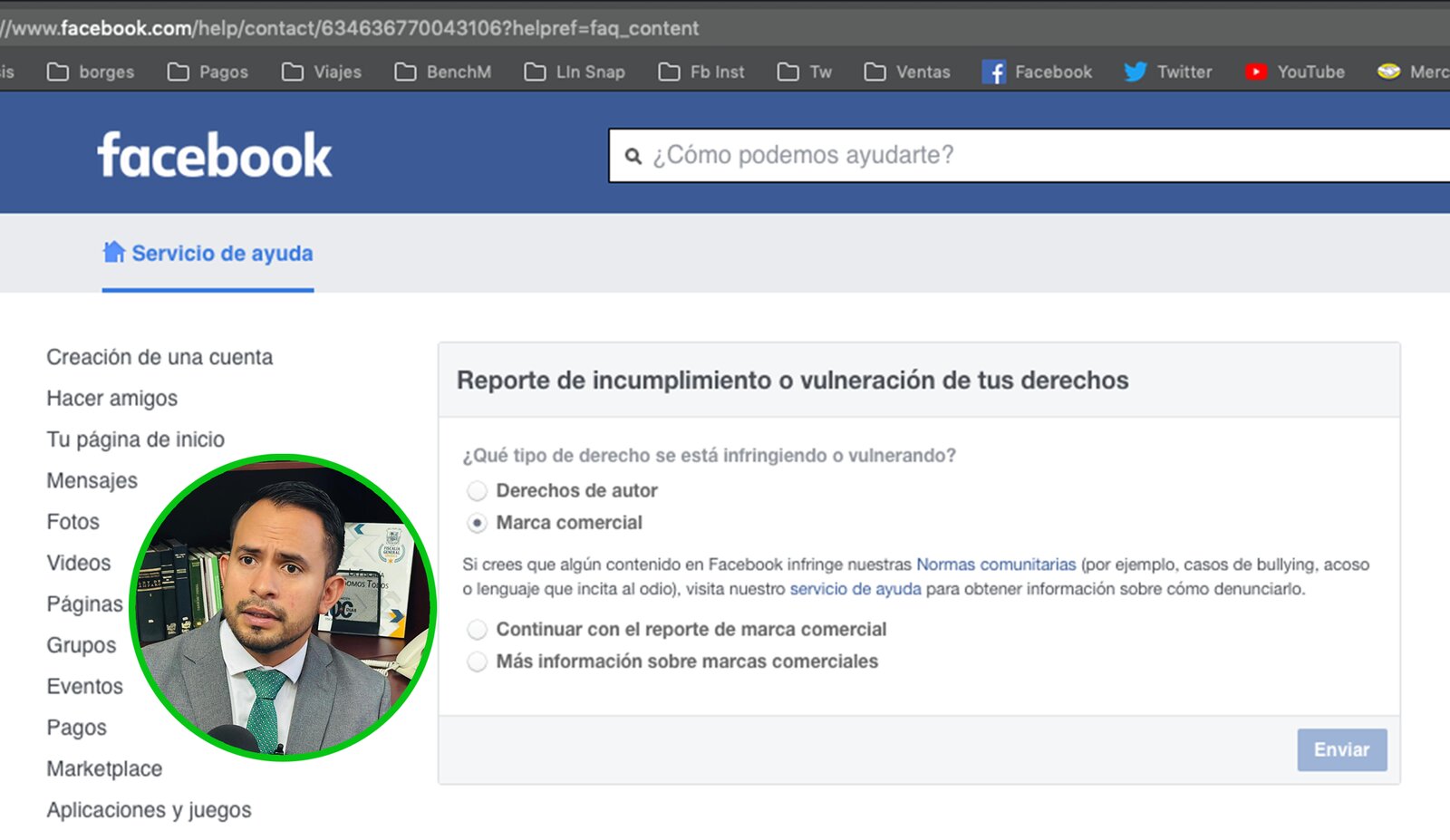Open the Facebook bookmark icon
The image size is (1450, 840).
click(993, 72)
